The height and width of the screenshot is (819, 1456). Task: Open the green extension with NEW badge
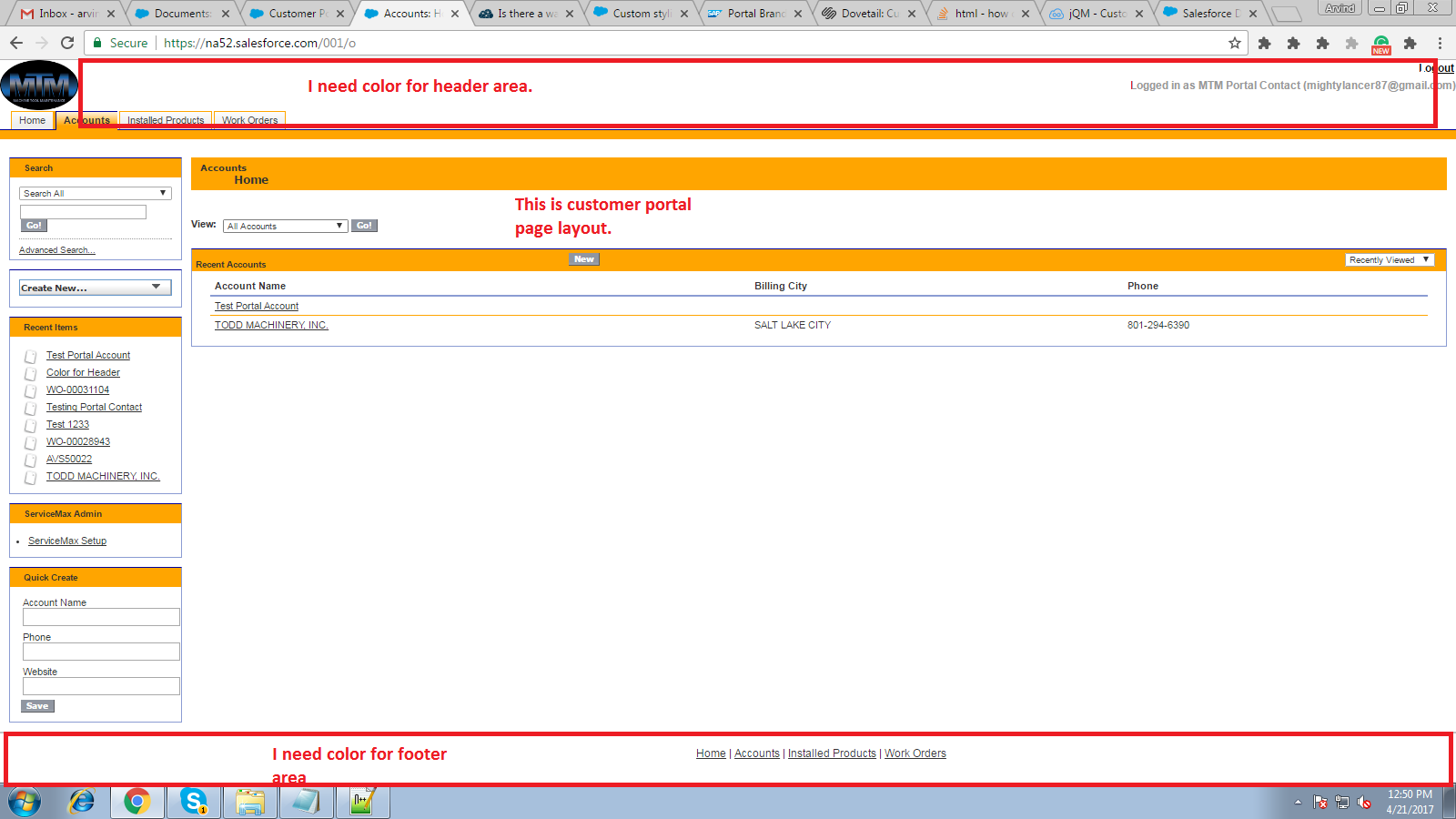[x=1381, y=44]
